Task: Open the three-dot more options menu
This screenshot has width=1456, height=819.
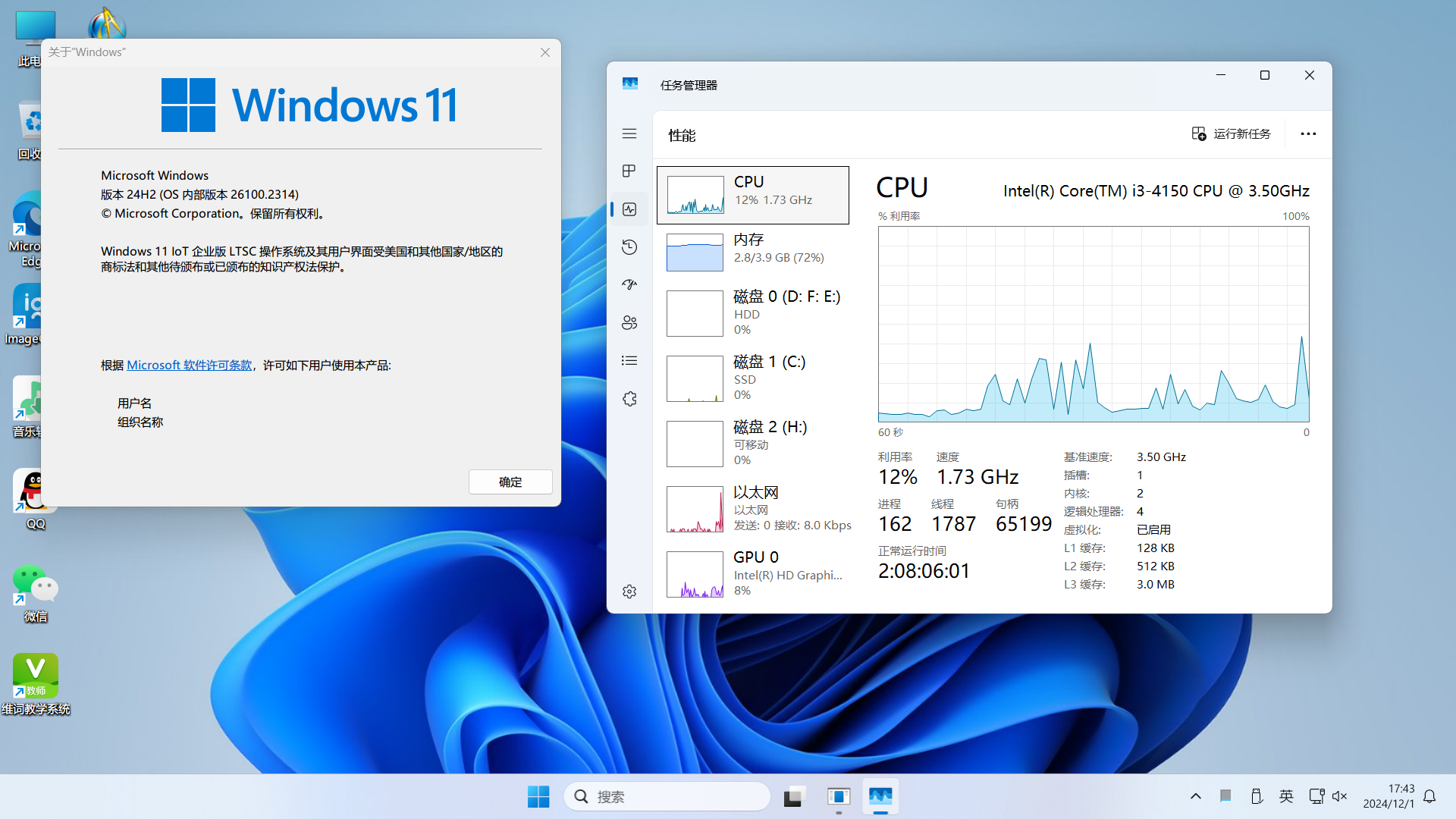Action: 1308,133
